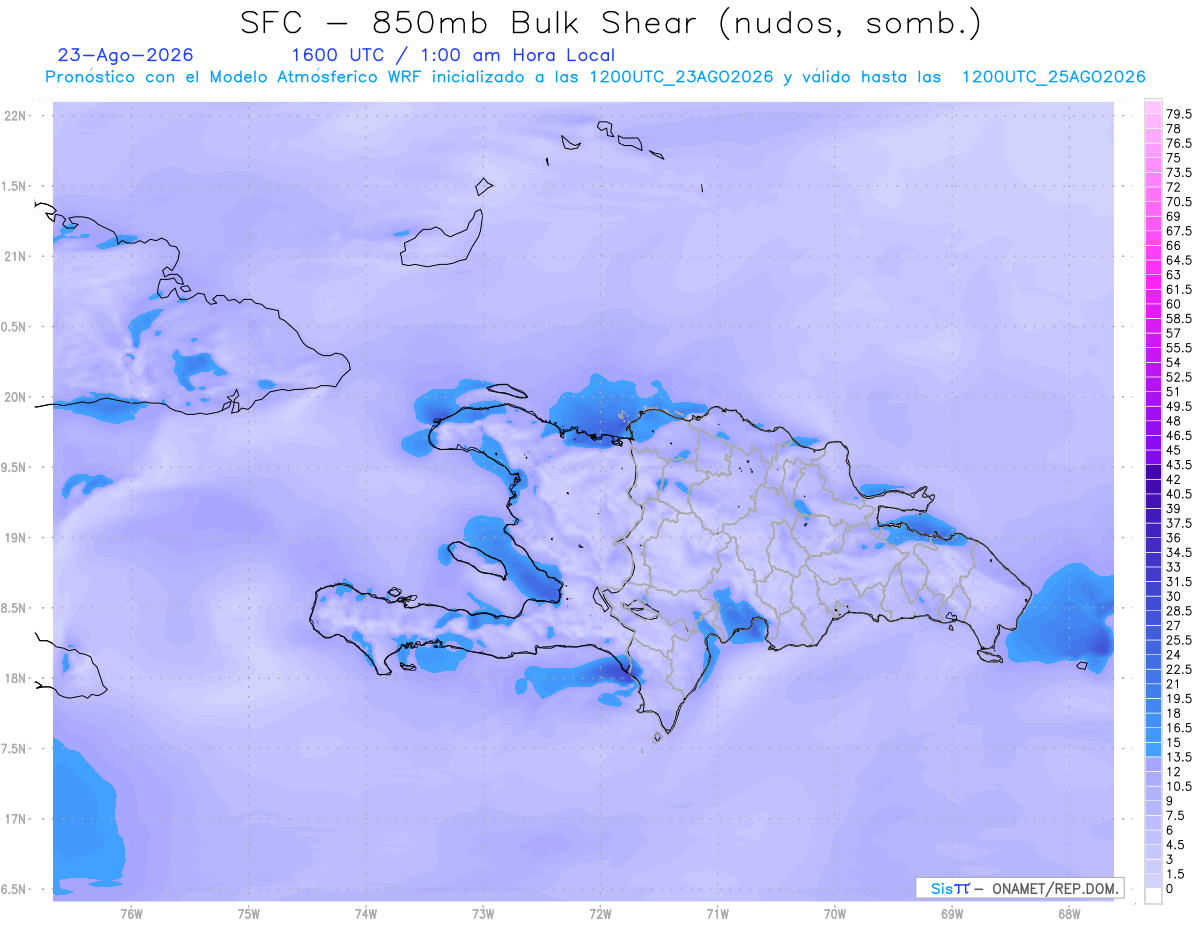Click the legend value '60'

coord(1174,304)
